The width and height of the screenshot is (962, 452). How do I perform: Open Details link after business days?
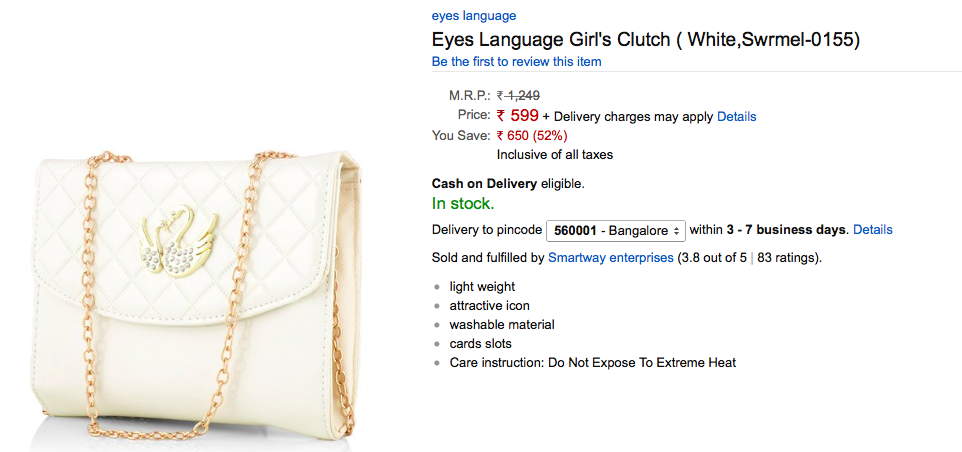tap(872, 230)
